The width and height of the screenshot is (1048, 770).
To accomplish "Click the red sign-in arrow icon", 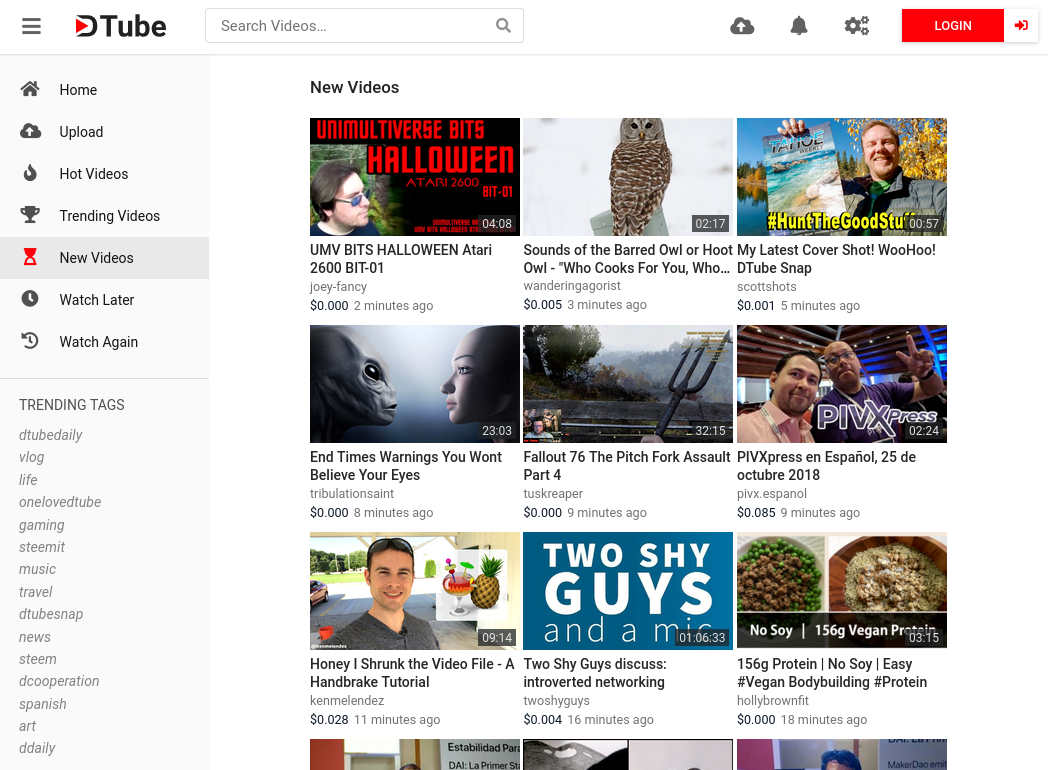I will pos(1021,25).
